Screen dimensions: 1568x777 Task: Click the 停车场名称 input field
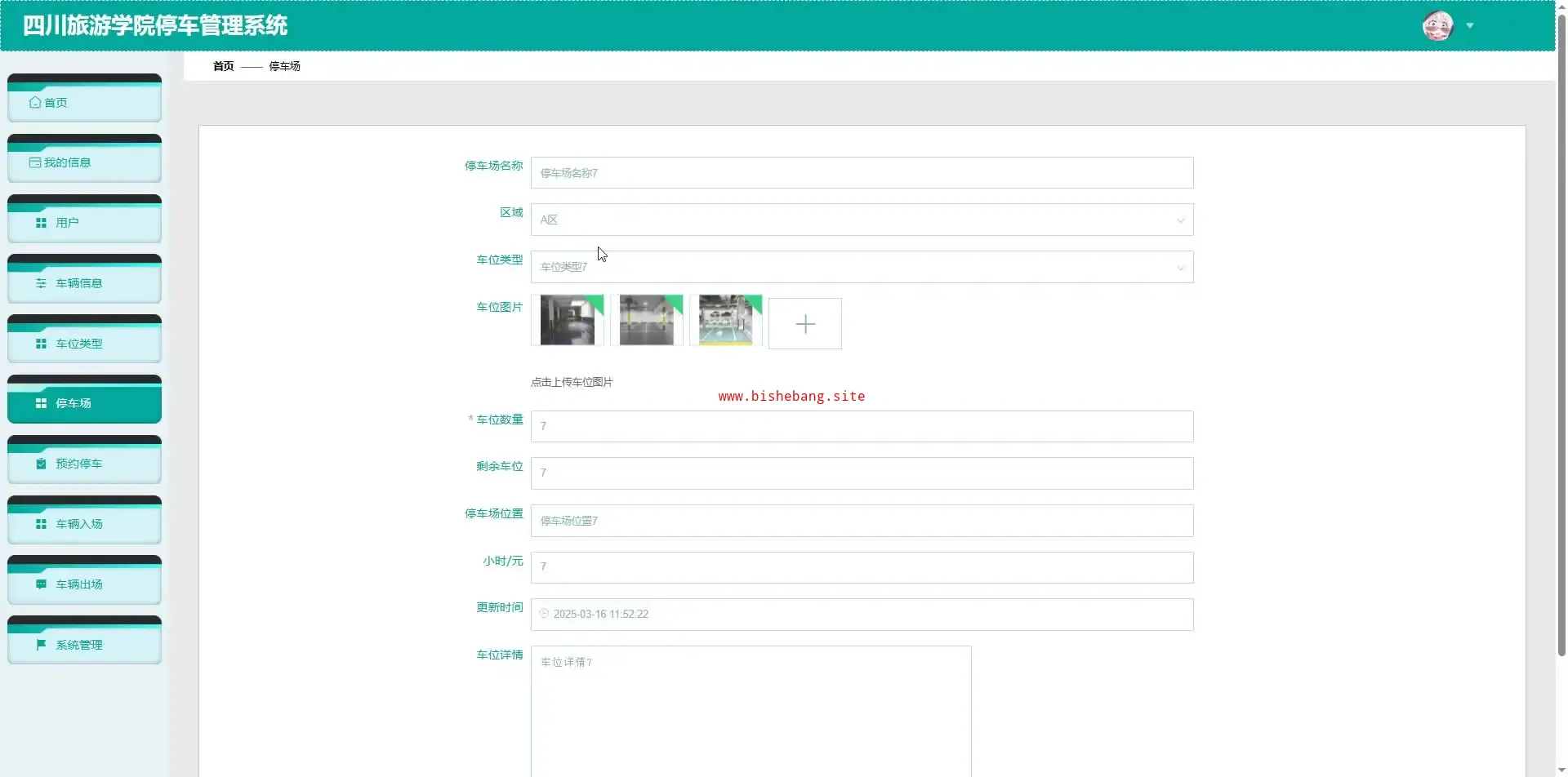coord(862,173)
